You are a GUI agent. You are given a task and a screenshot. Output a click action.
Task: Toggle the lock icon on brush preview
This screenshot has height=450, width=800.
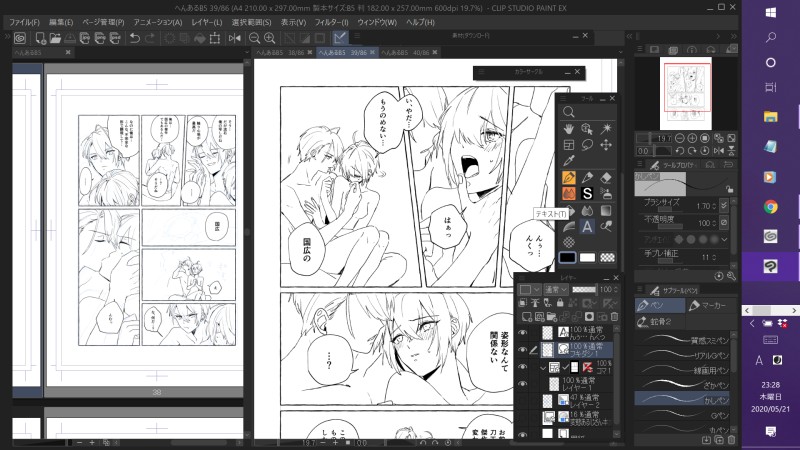pyautogui.click(x=730, y=189)
